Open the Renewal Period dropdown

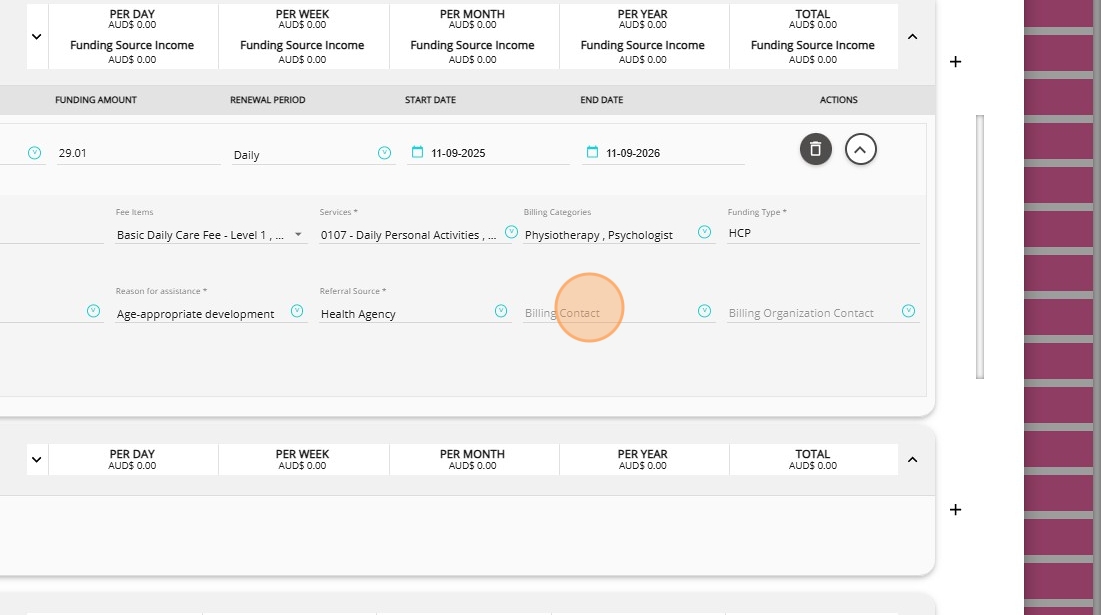pos(384,153)
